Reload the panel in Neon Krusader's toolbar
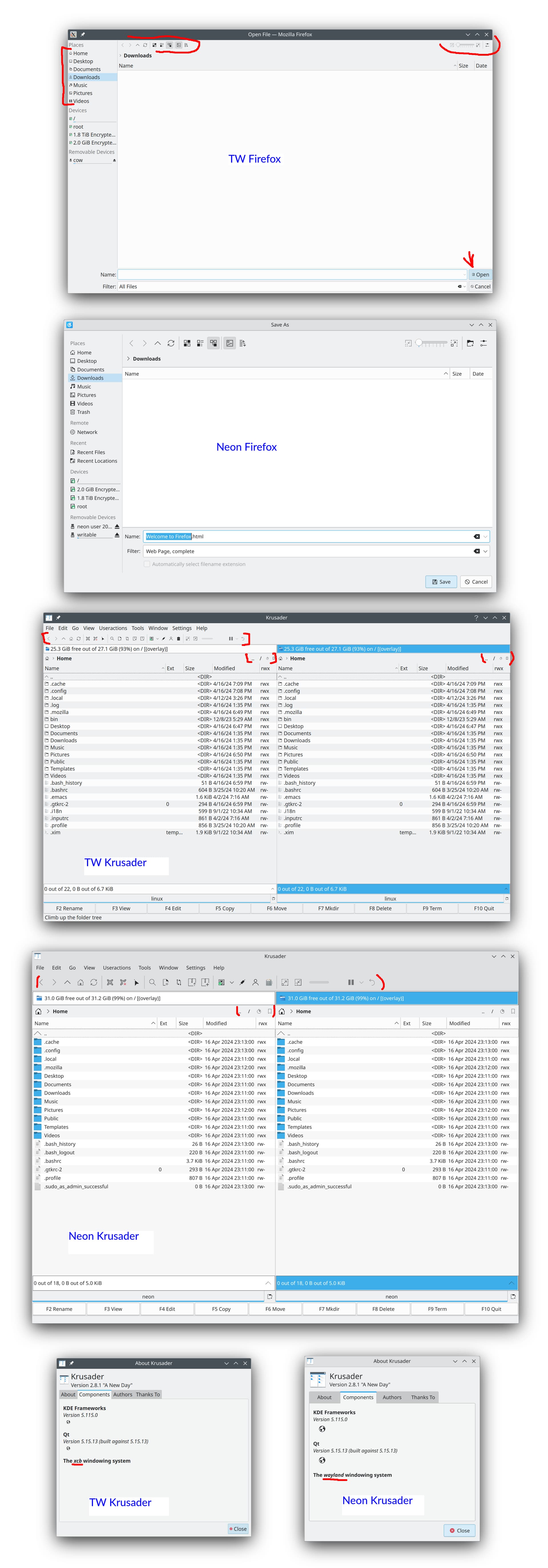 (94, 982)
